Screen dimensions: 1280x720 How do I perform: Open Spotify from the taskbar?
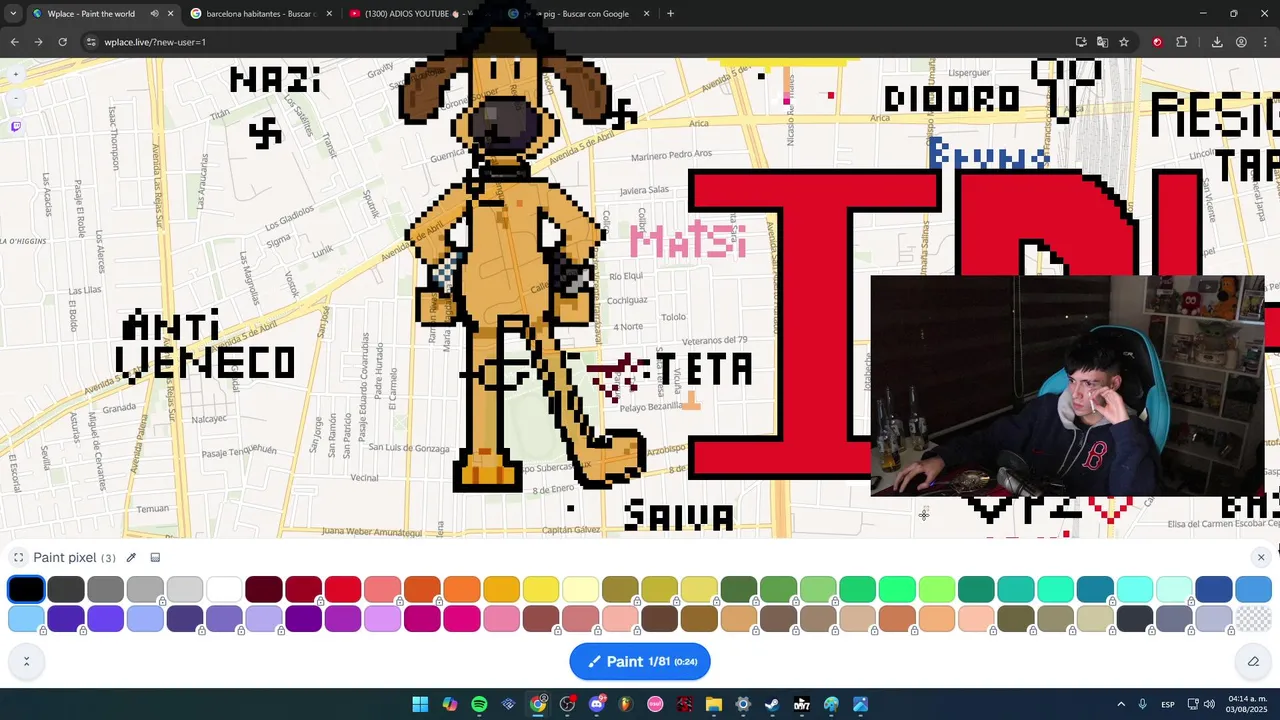479,704
